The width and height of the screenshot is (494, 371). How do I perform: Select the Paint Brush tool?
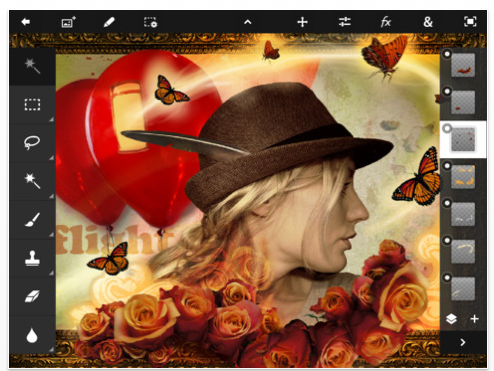pos(32,220)
